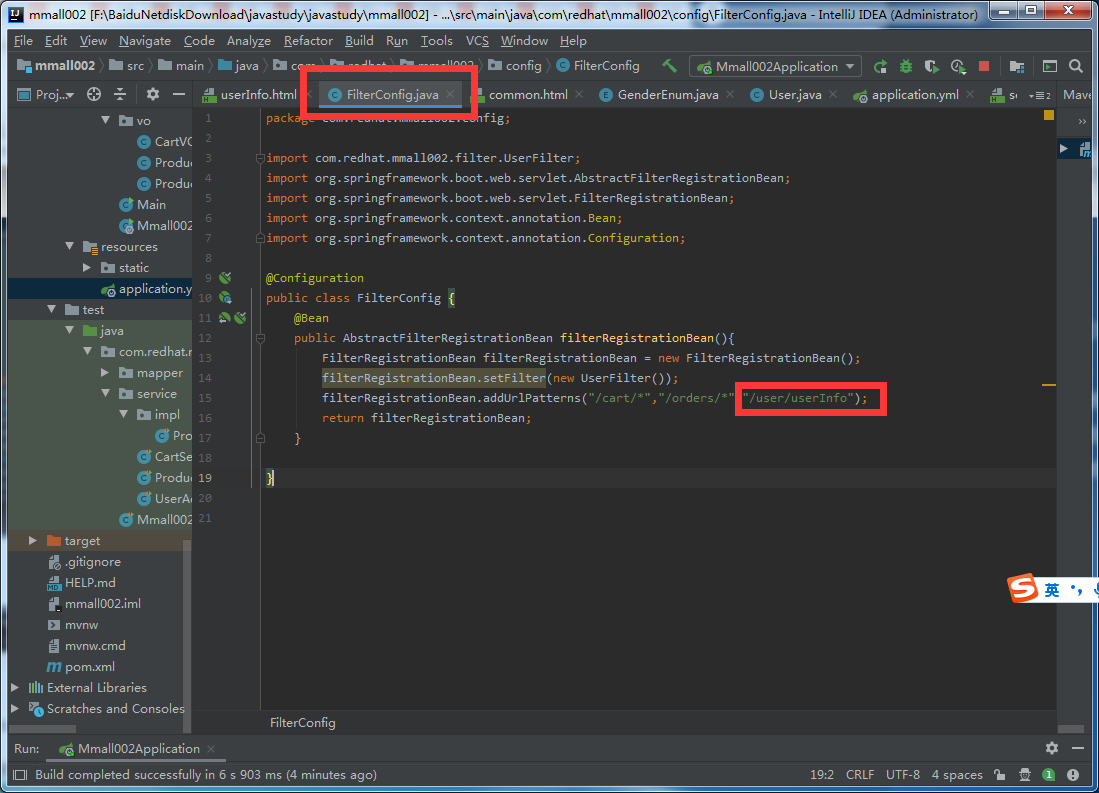Click the green Rerun application icon
Viewport: 1099px width, 793px height.
(880, 67)
